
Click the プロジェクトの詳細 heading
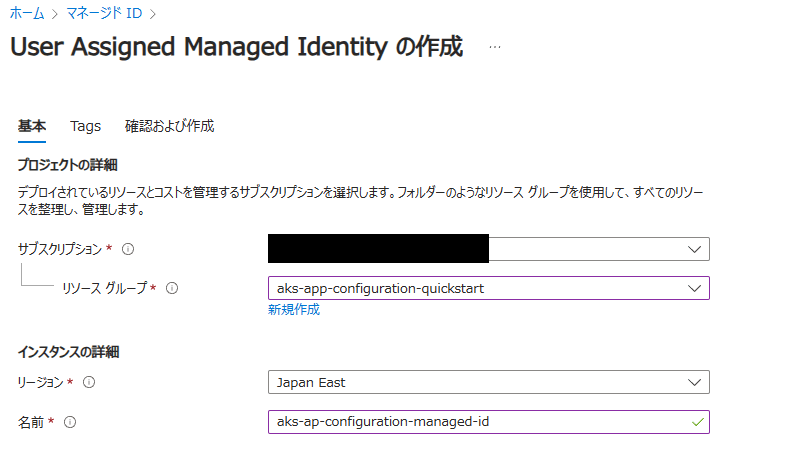(68, 165)
